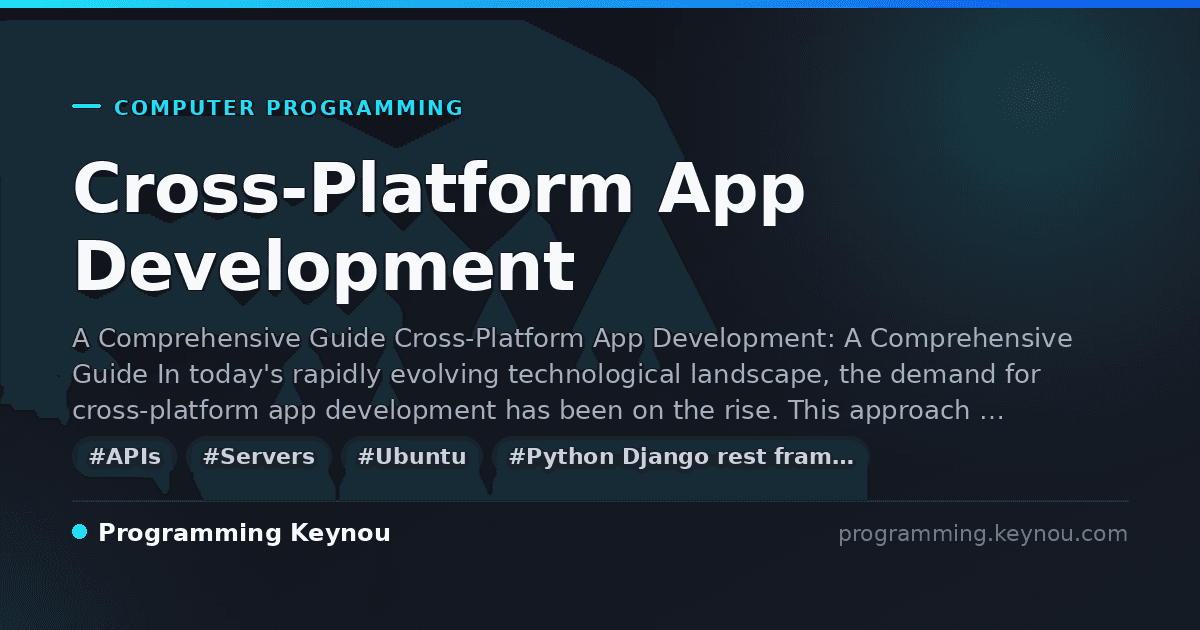Open the programming.keynou.com link
This screenshot has width=1200, height=630.
pos(983,534)
